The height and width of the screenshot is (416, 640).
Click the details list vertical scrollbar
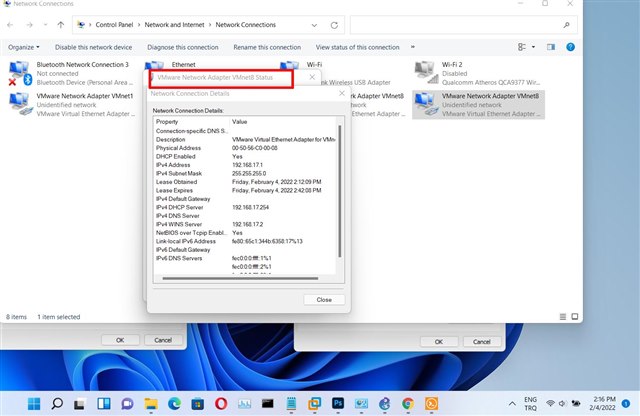pyautogui.click(x=340, y=191)
